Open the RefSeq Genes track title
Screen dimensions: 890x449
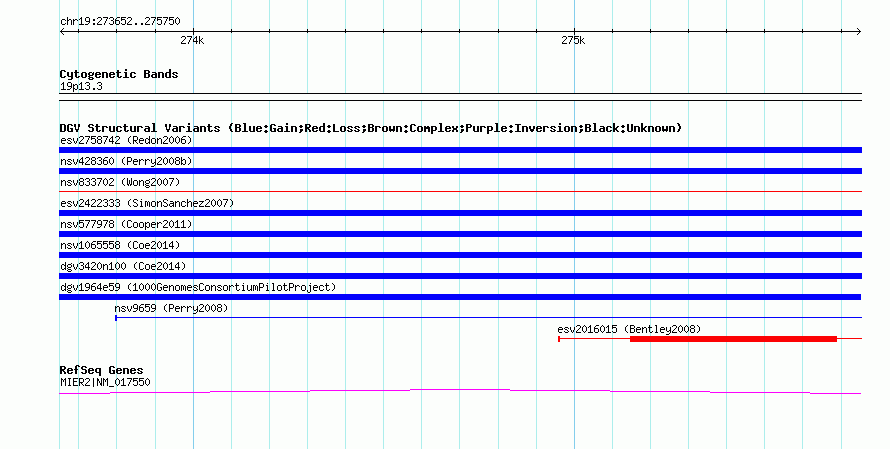click(101, 370)
